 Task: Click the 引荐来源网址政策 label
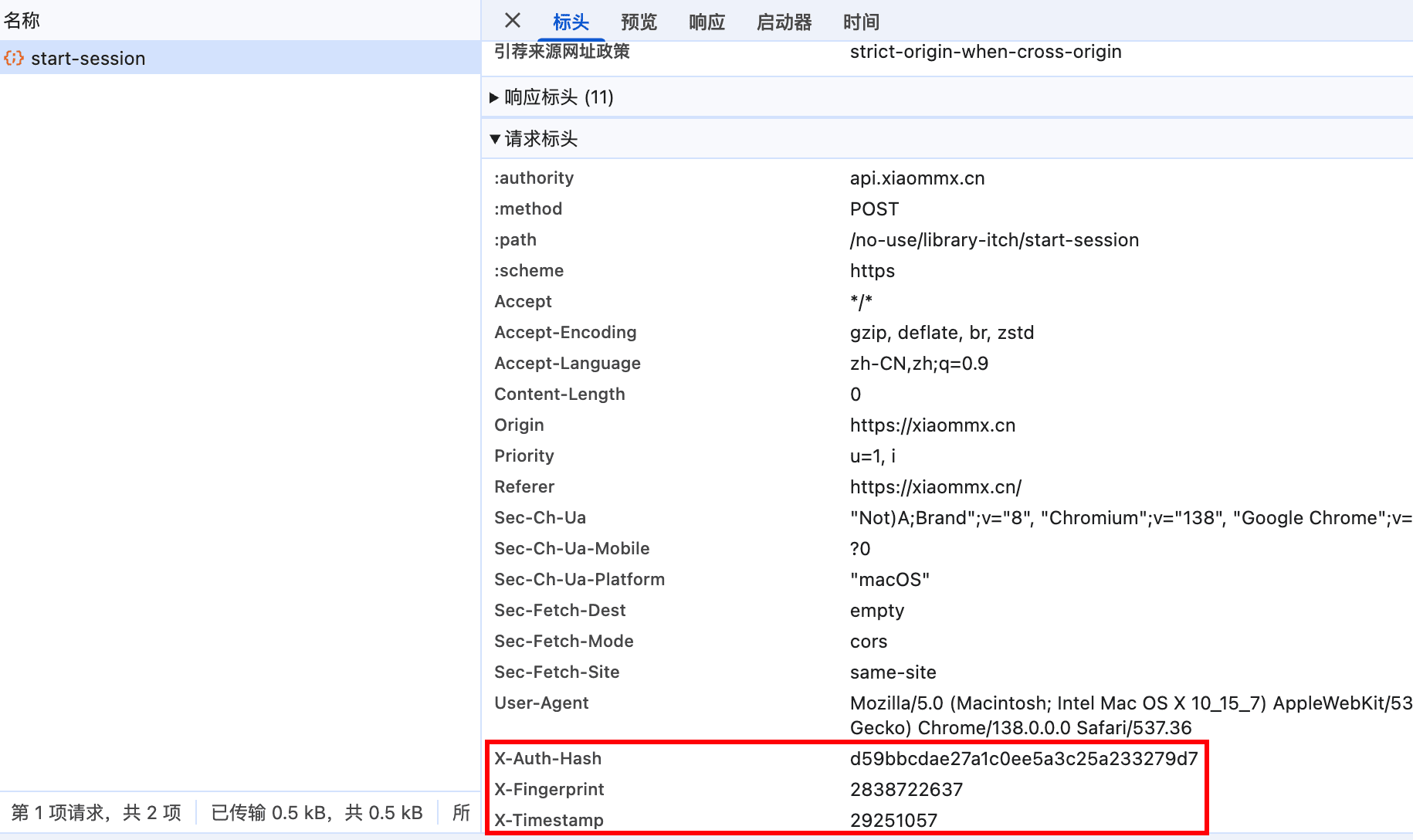(562, 52)
